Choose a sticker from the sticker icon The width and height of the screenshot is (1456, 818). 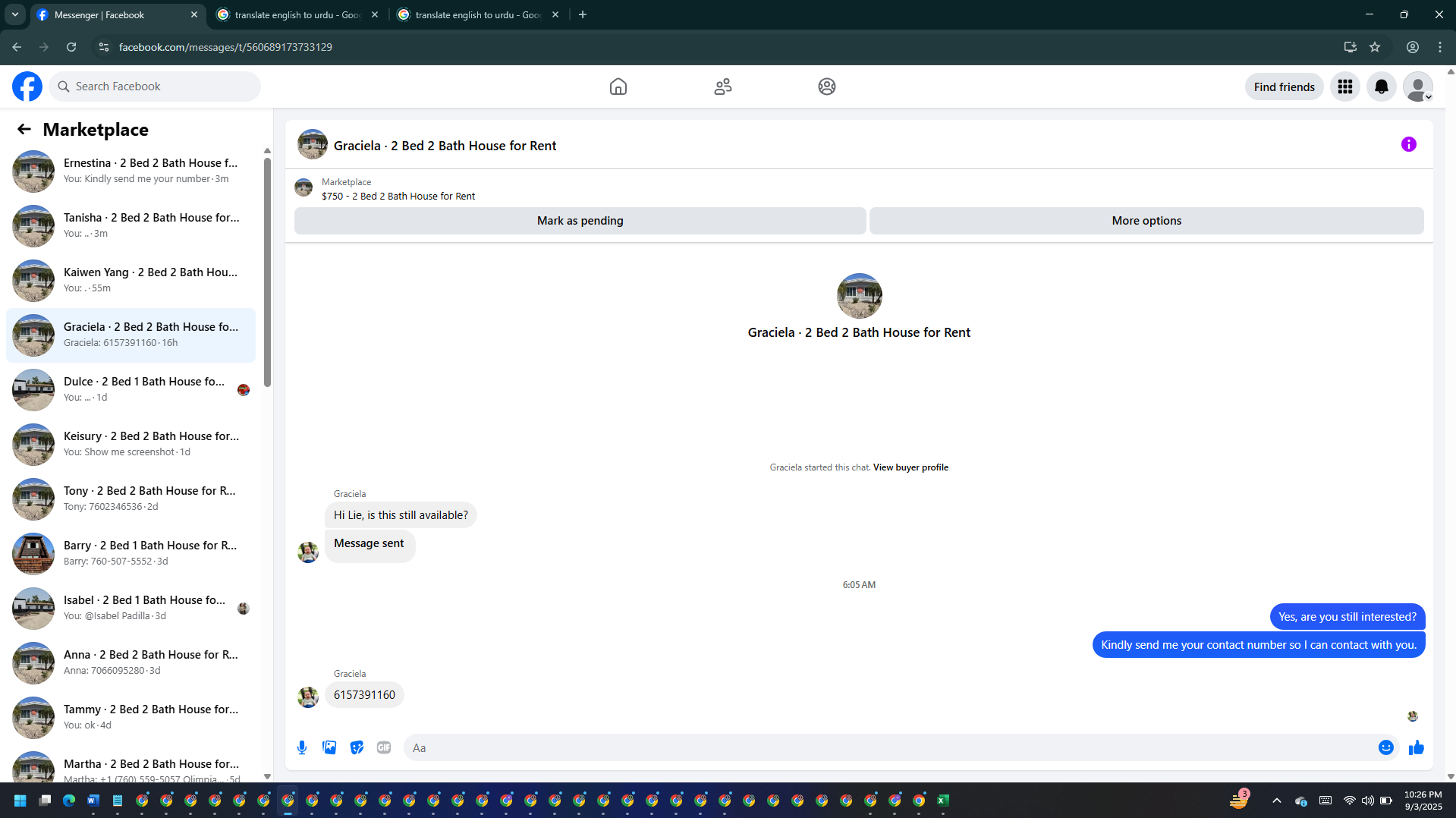(357, 748)
